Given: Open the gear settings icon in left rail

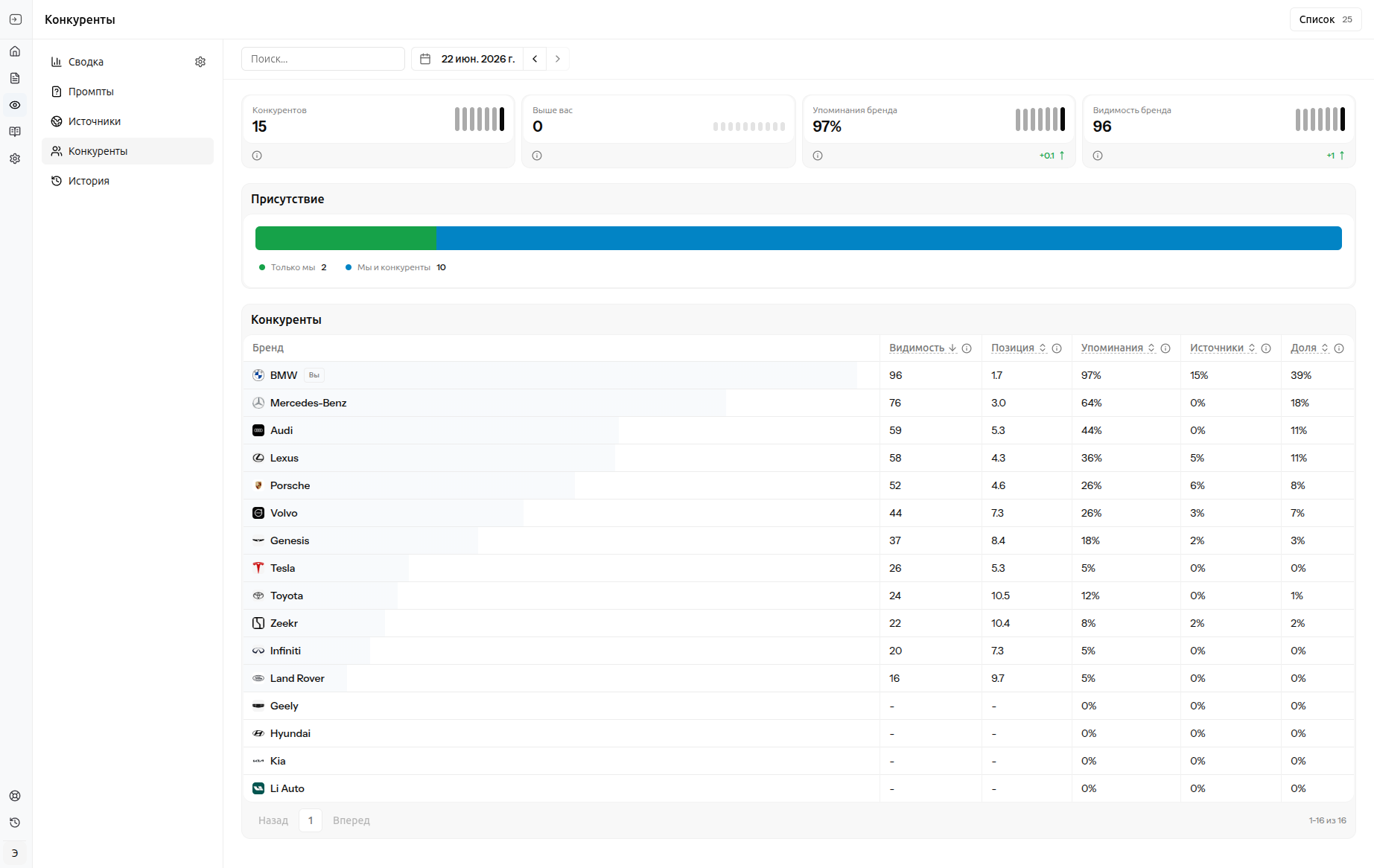Looking at the screenshot, I should pos(15,159).
